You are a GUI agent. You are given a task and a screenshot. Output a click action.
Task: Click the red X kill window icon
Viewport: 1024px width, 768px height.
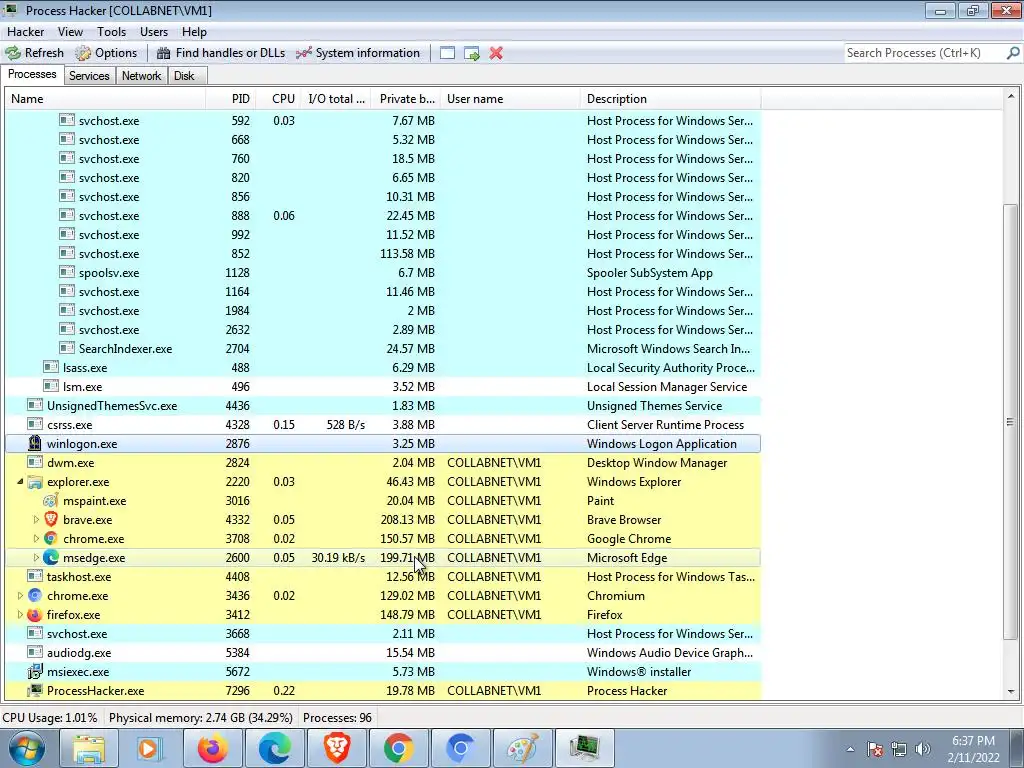coord(496,53)
